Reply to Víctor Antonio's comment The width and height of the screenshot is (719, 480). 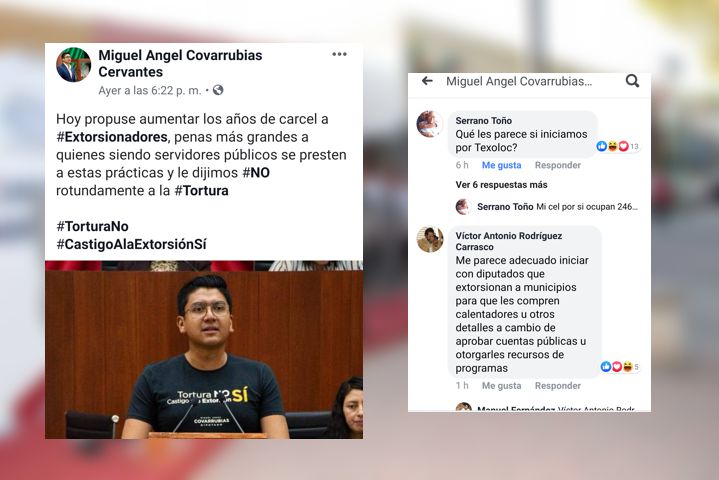558,386
